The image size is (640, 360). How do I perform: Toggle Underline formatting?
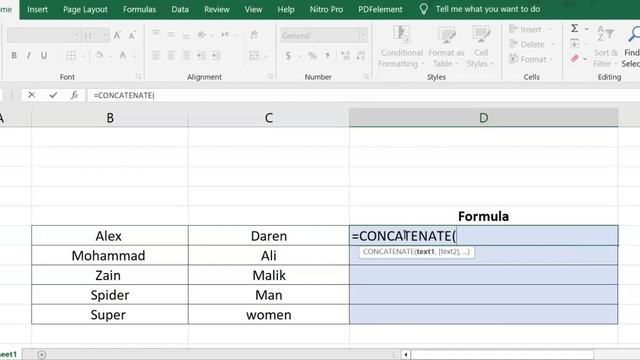[x=44, y=55]
